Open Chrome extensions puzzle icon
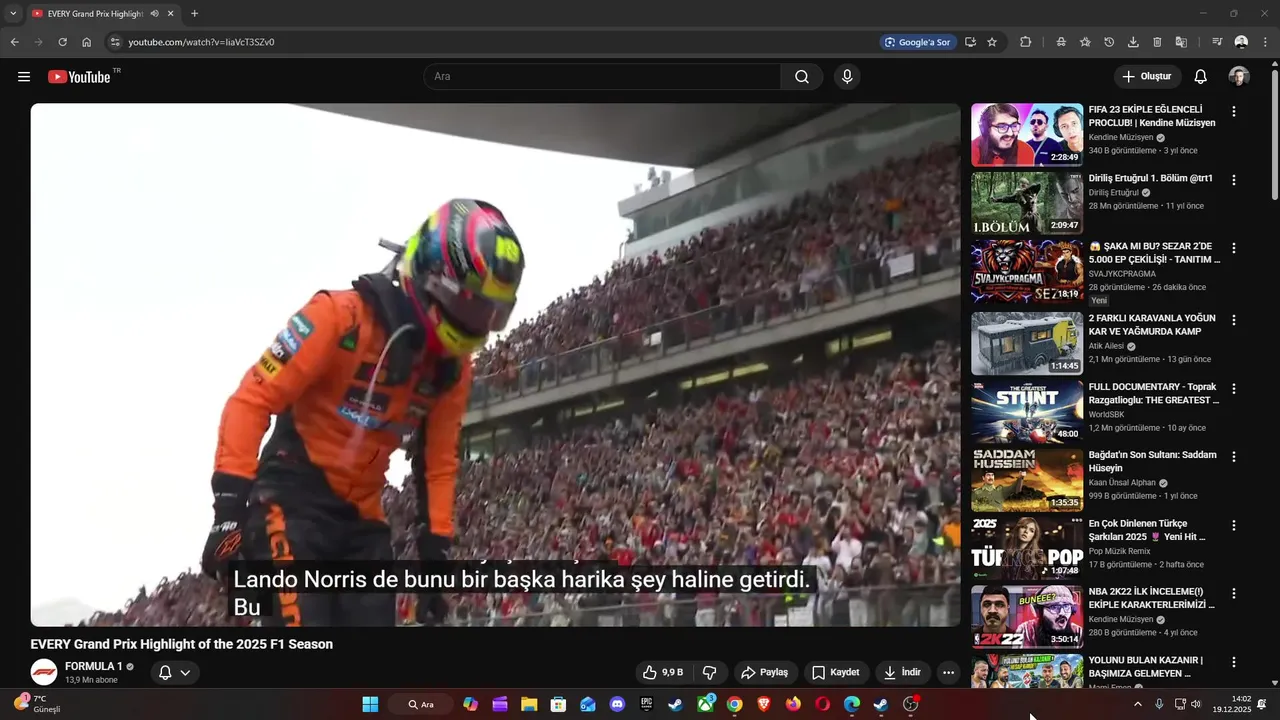 pos(1025,42)
